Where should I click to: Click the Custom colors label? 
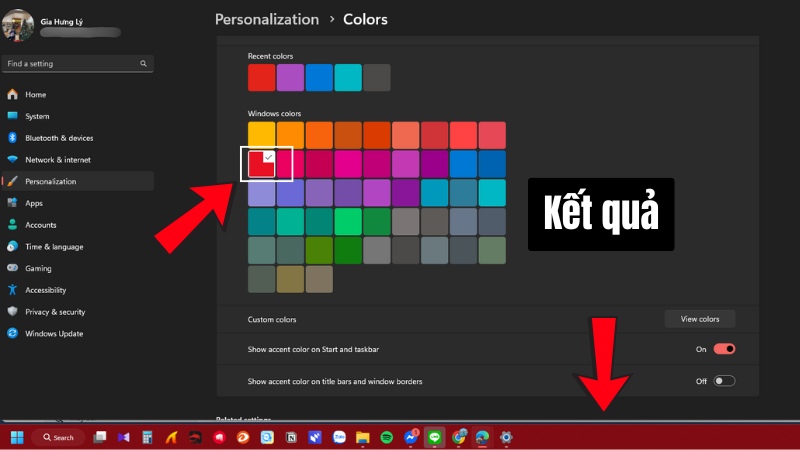272,319
